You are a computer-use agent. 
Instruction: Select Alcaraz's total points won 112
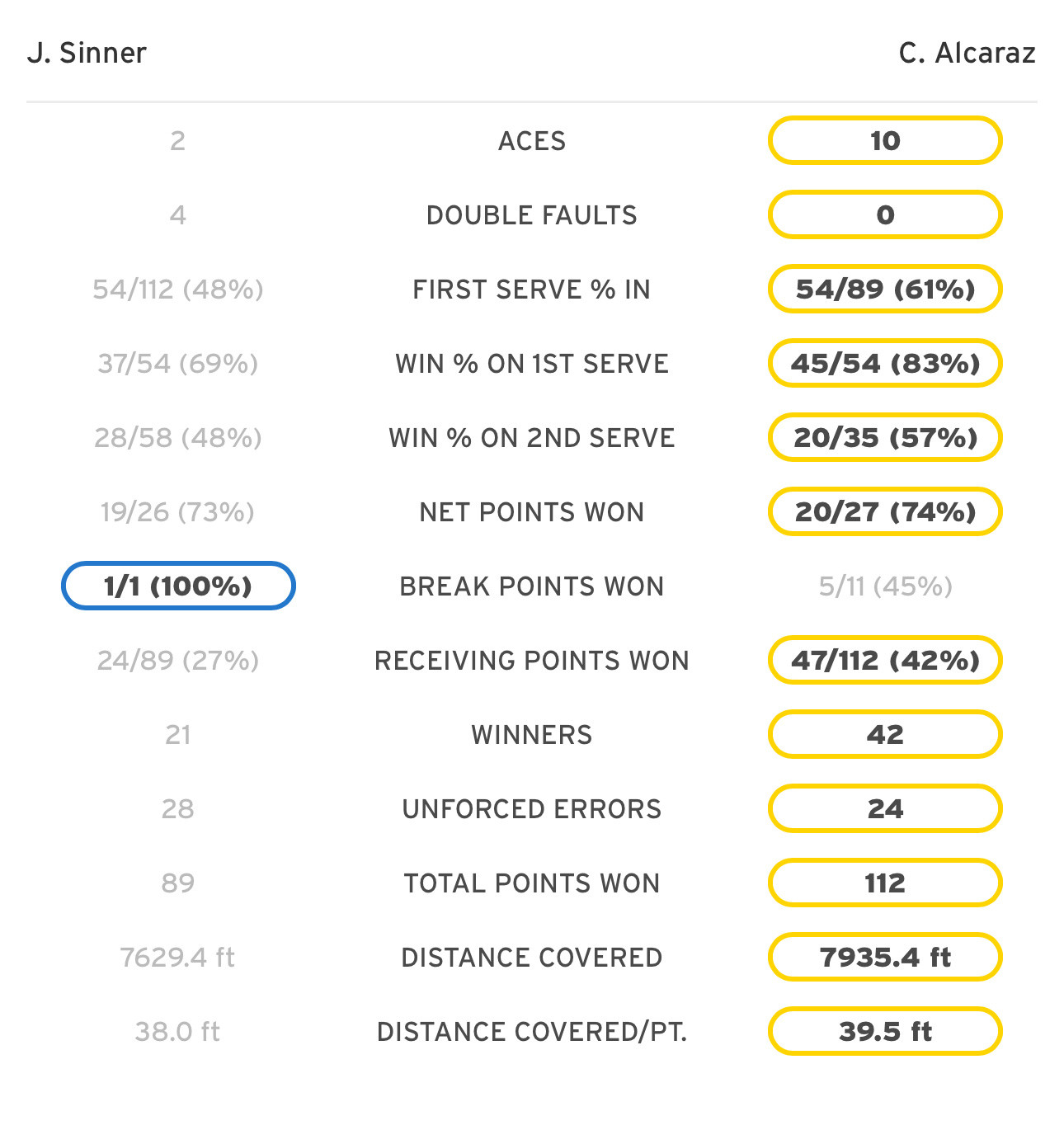[x=885, y=883]
